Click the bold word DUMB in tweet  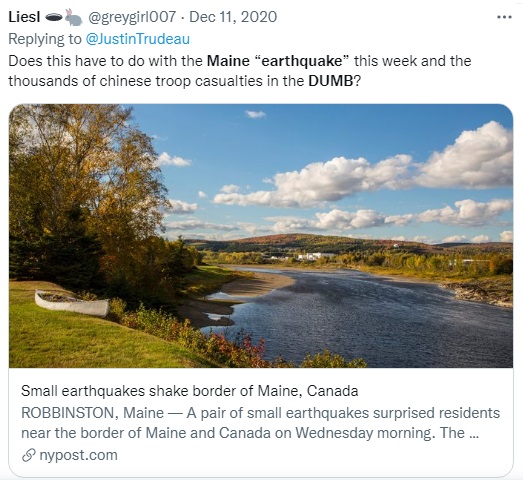tap(331, 81)
